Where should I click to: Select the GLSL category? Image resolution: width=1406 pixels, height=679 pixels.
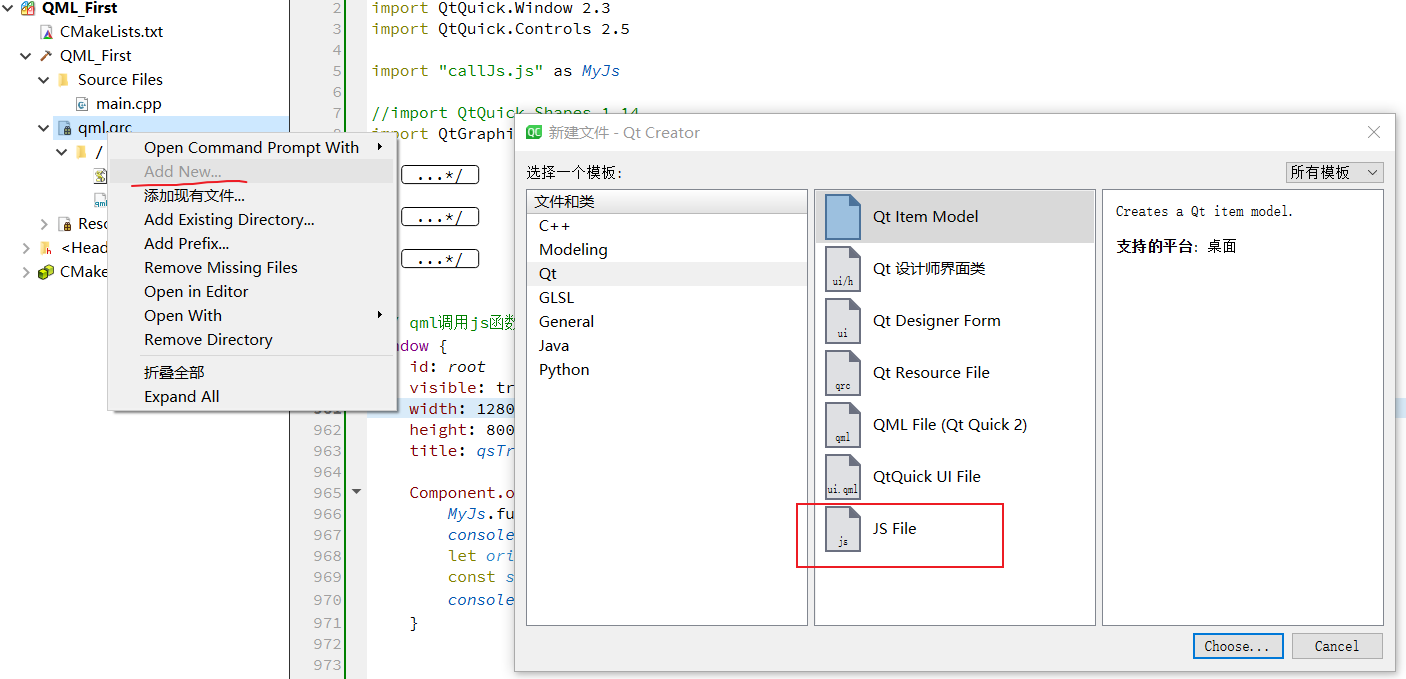[667, 298]
